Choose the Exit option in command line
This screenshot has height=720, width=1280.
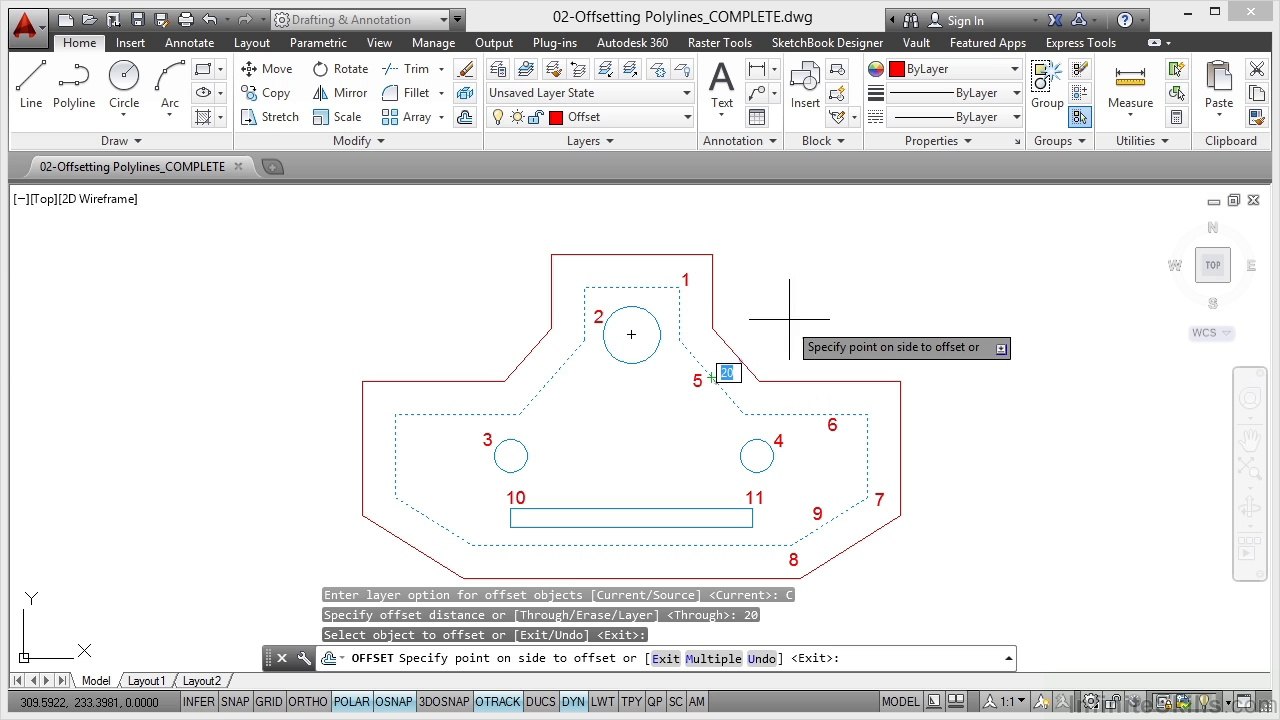point(665,658)
